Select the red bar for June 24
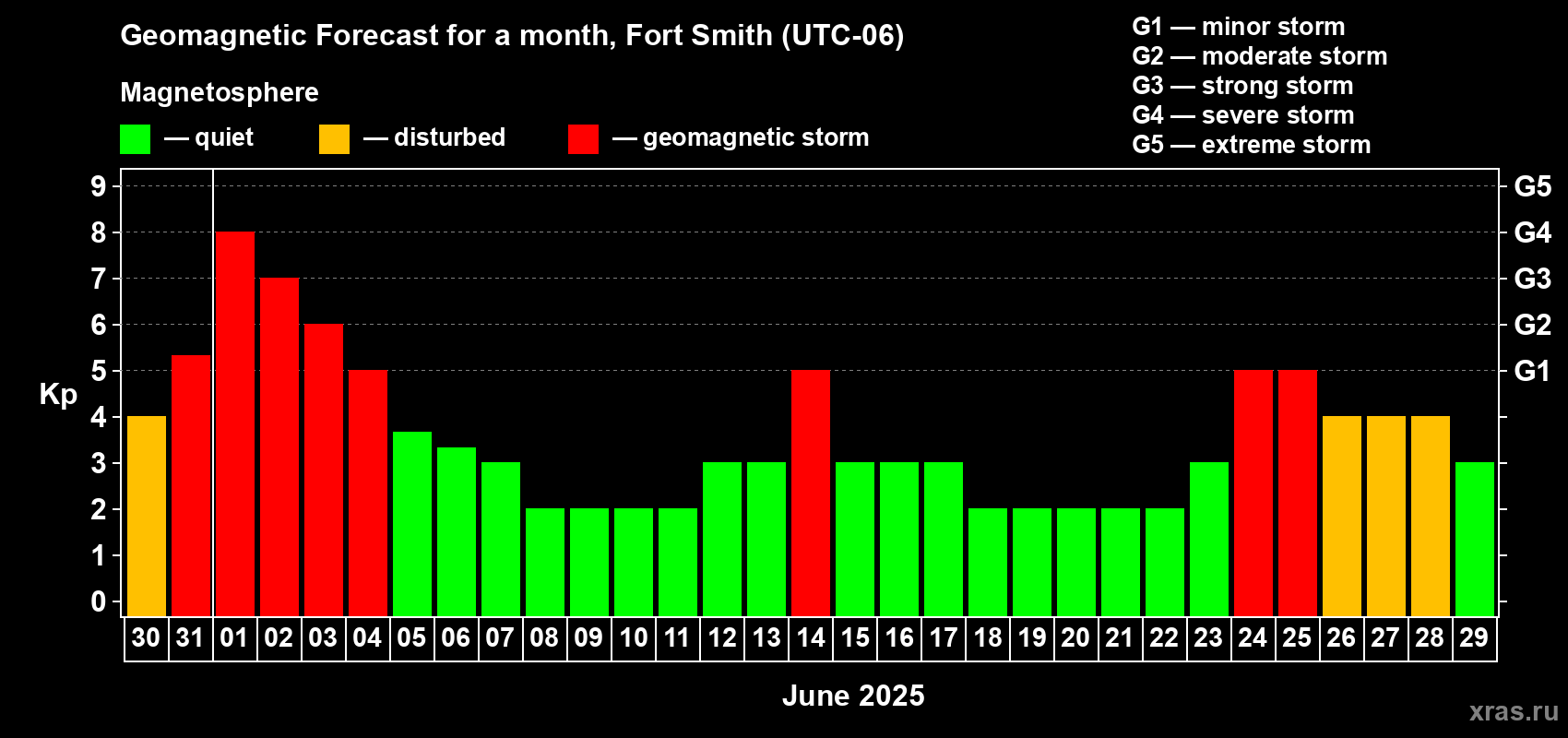This screenshot has width=1568, height=738. [1253, 494]
